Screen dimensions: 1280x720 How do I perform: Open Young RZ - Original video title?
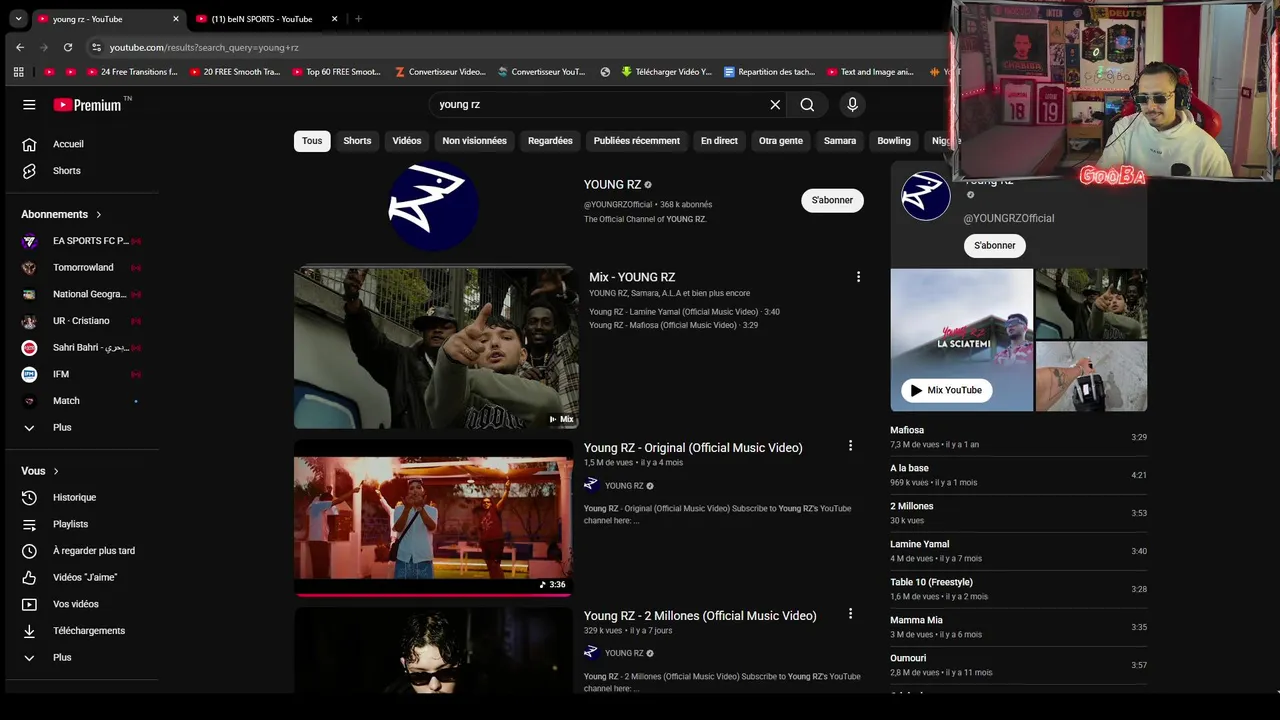tap(693, 448)
